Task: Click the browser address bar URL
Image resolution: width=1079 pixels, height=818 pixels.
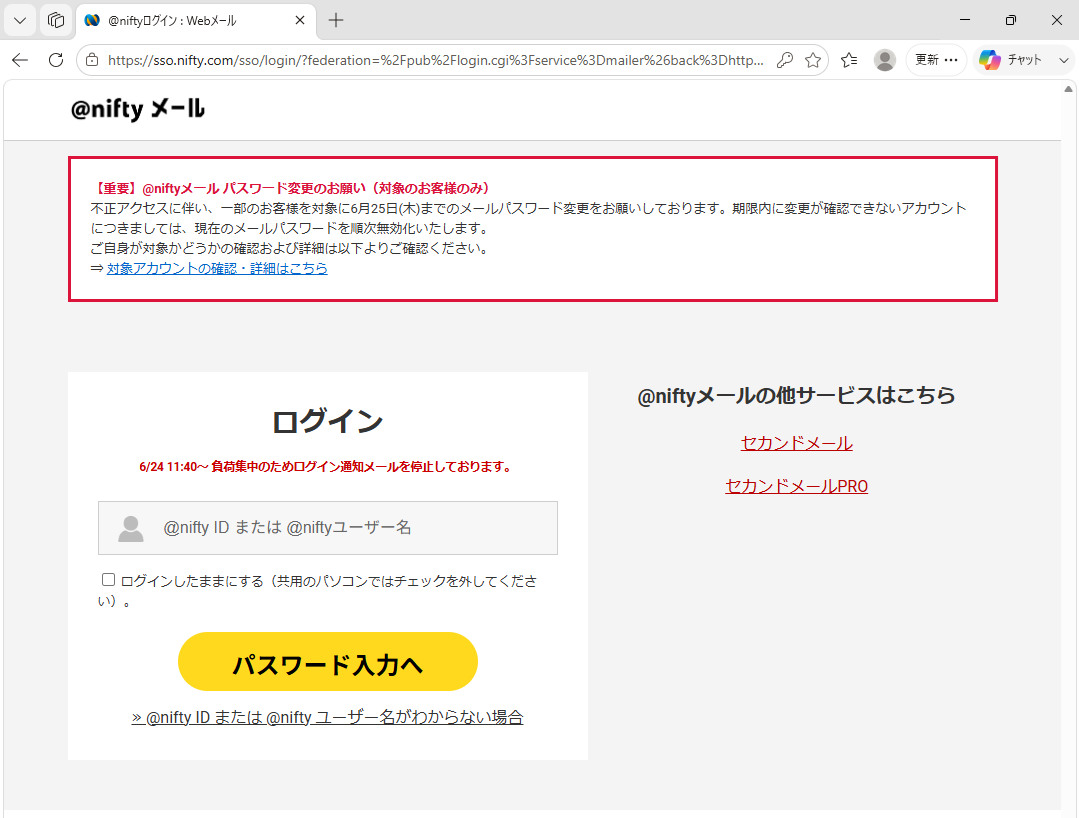Action: coord(436,61)
